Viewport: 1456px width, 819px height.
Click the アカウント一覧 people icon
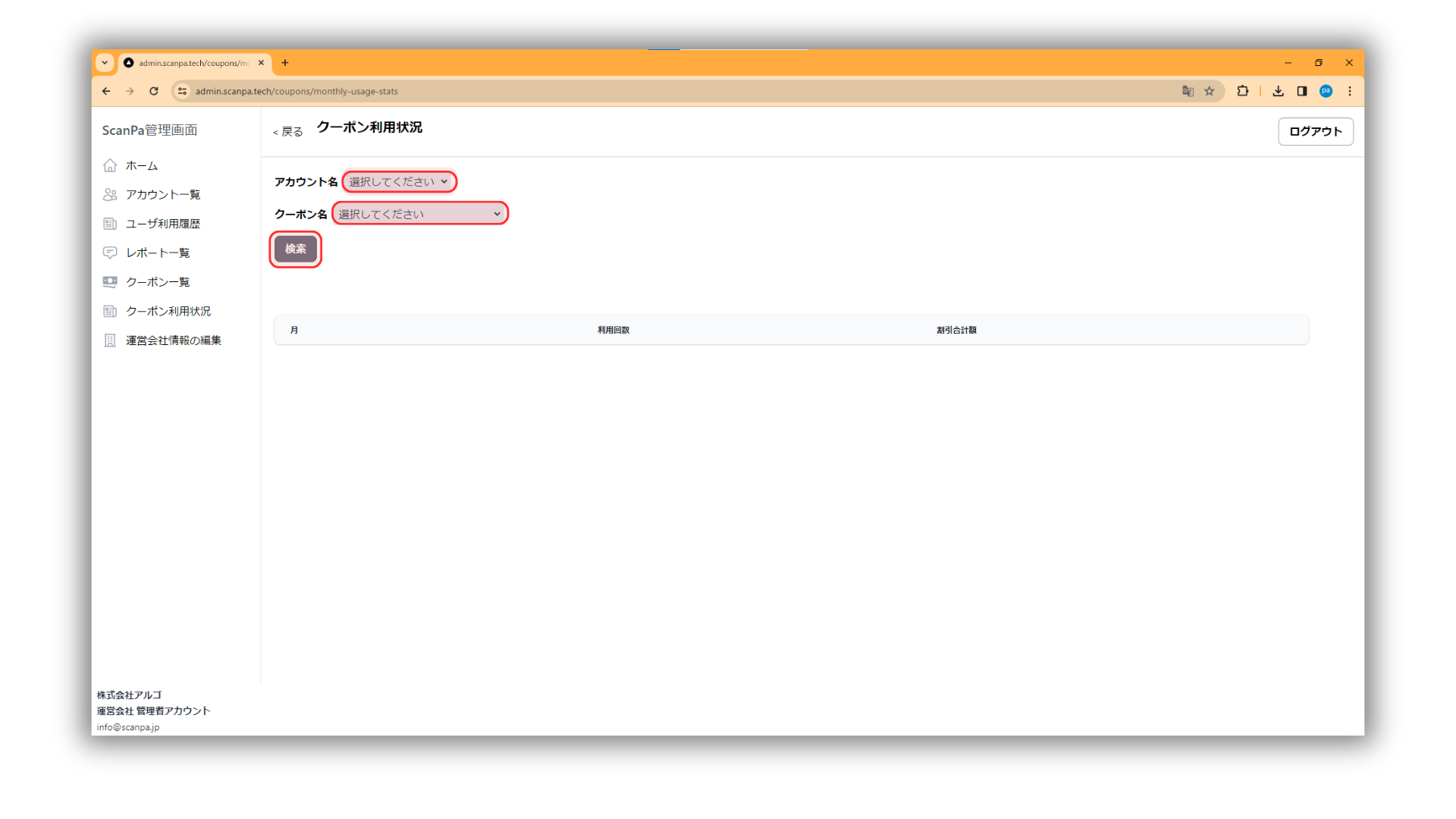point(110,195)
